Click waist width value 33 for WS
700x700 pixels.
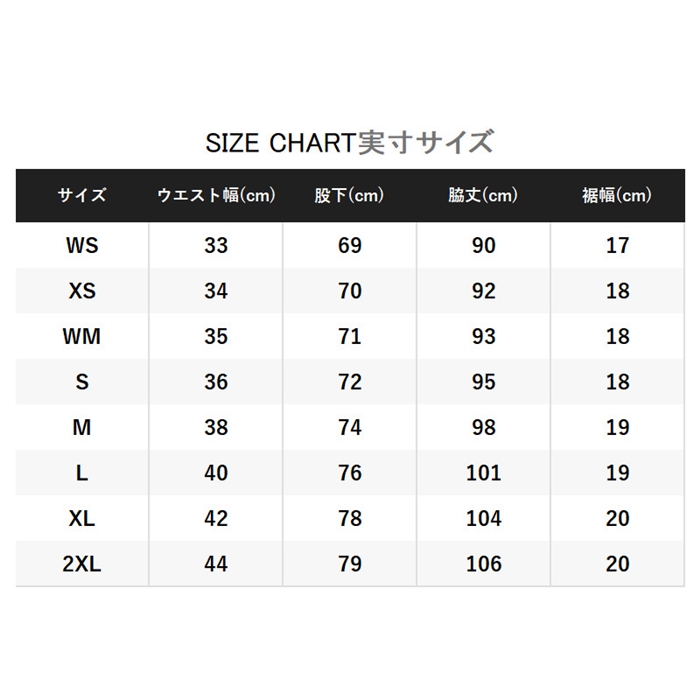coord(216,245)
